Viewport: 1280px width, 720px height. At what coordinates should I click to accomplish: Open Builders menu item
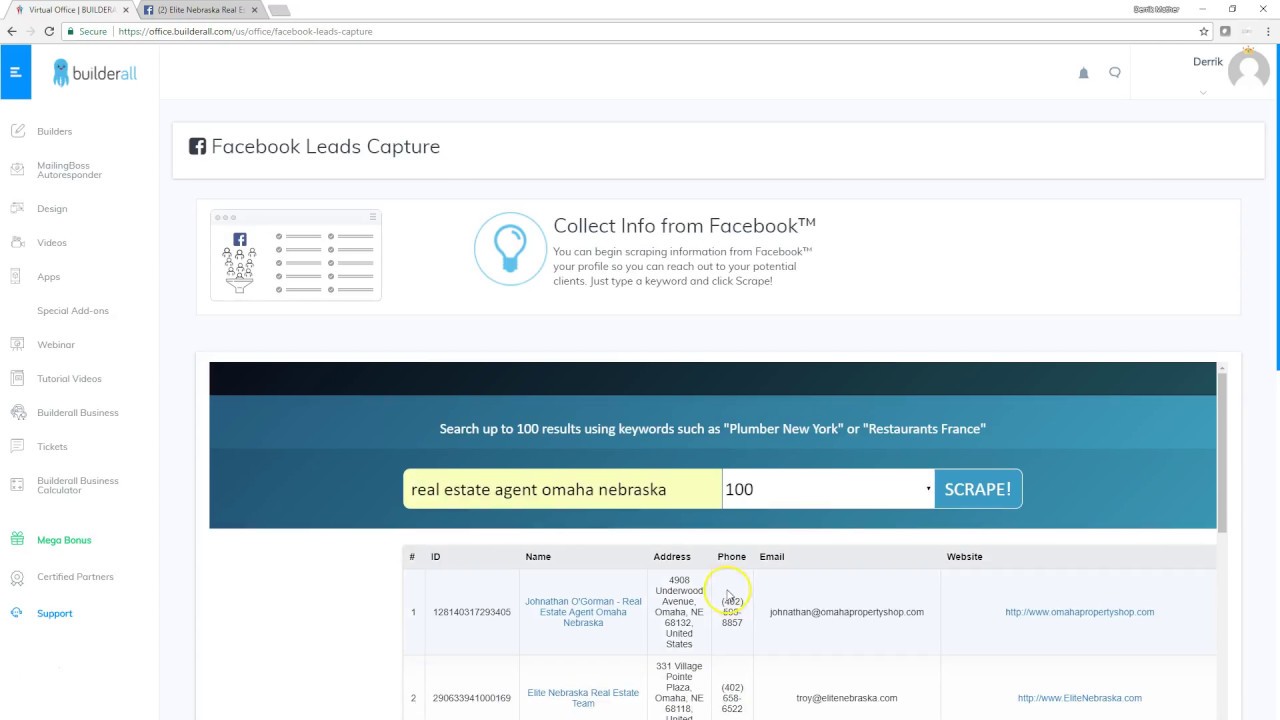pyautogui.click(x=54, y=131)
